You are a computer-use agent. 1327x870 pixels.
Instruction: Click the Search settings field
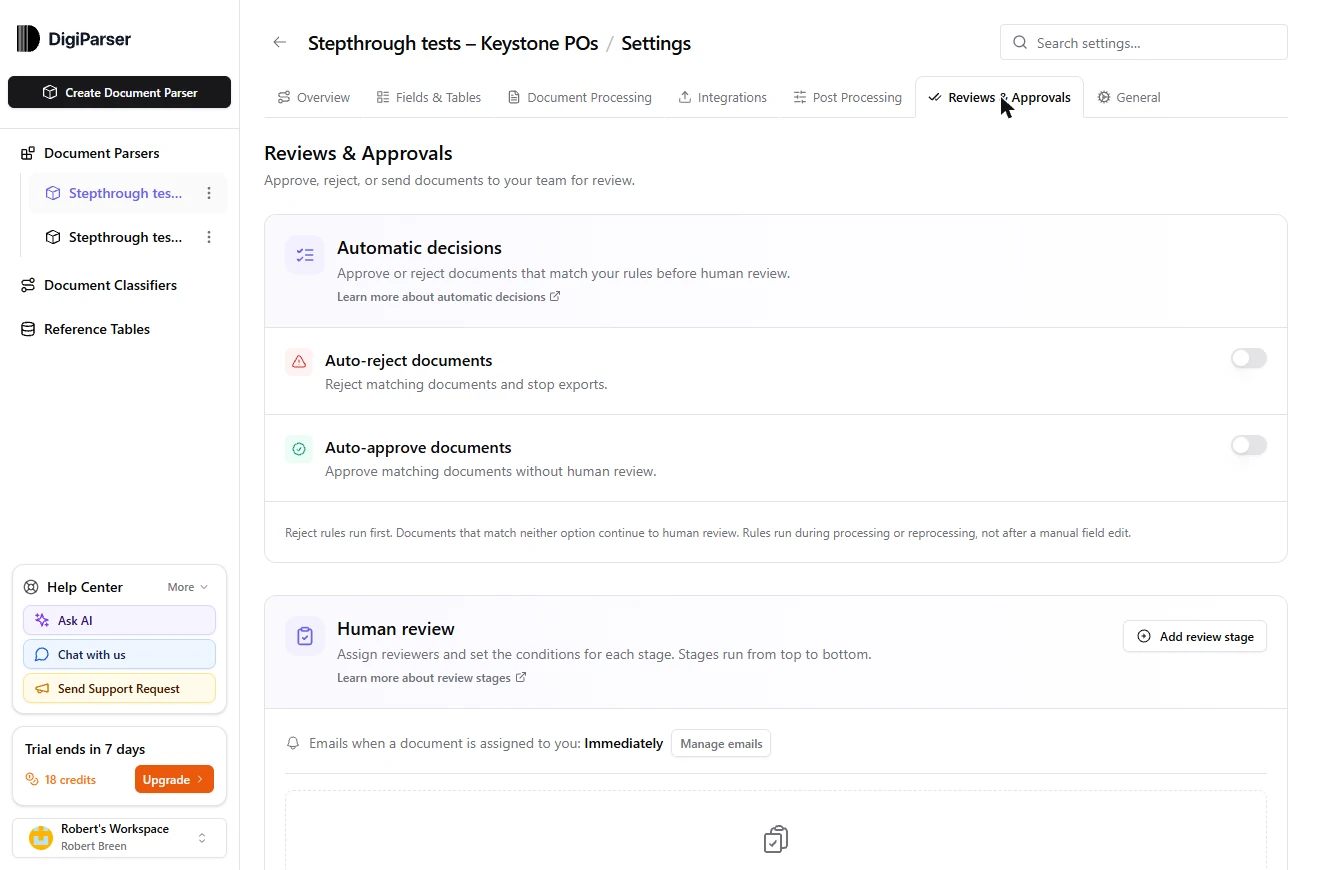pos(1144,43)
